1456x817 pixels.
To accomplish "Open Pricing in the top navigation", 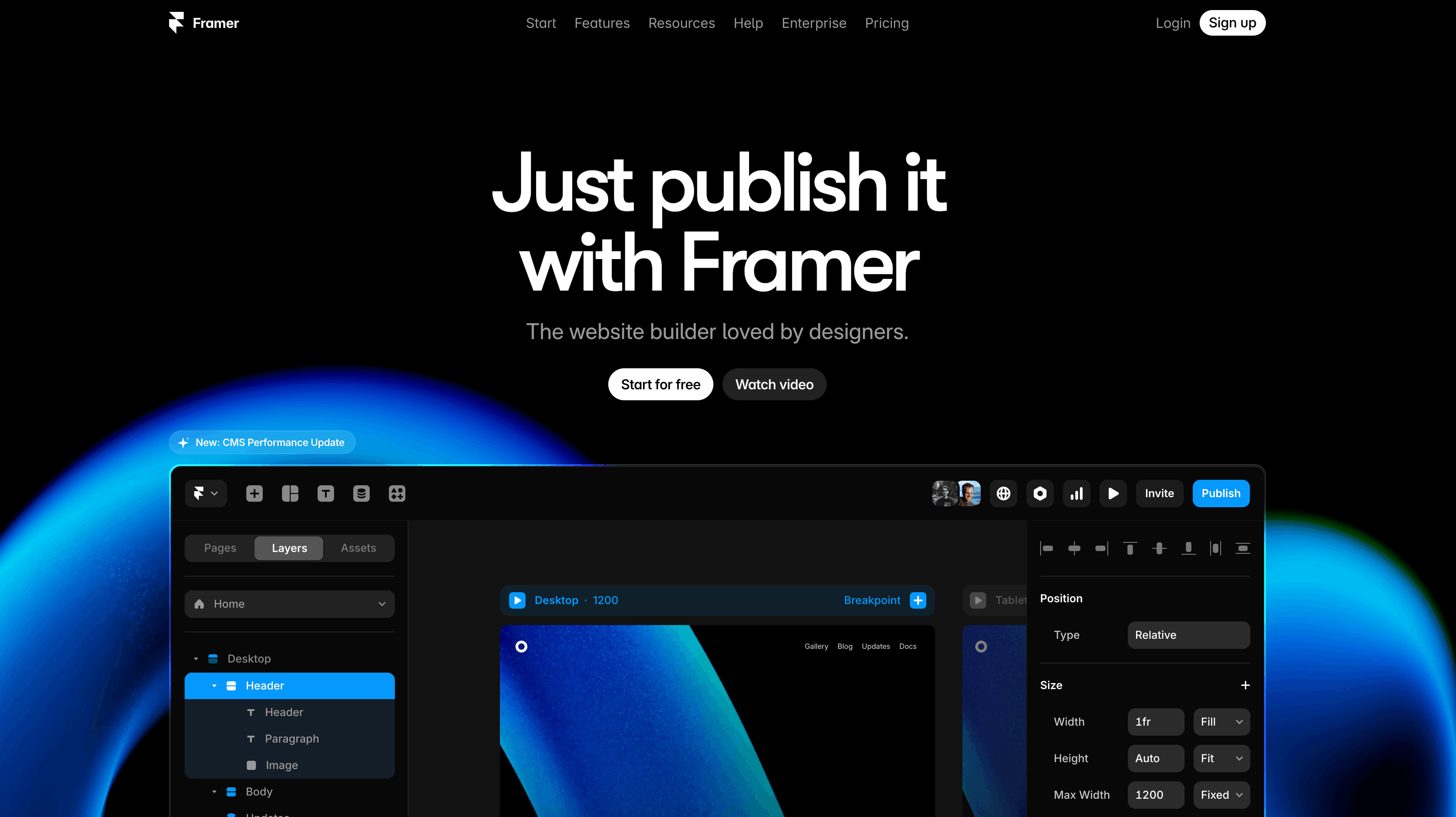I will point(886,23).
